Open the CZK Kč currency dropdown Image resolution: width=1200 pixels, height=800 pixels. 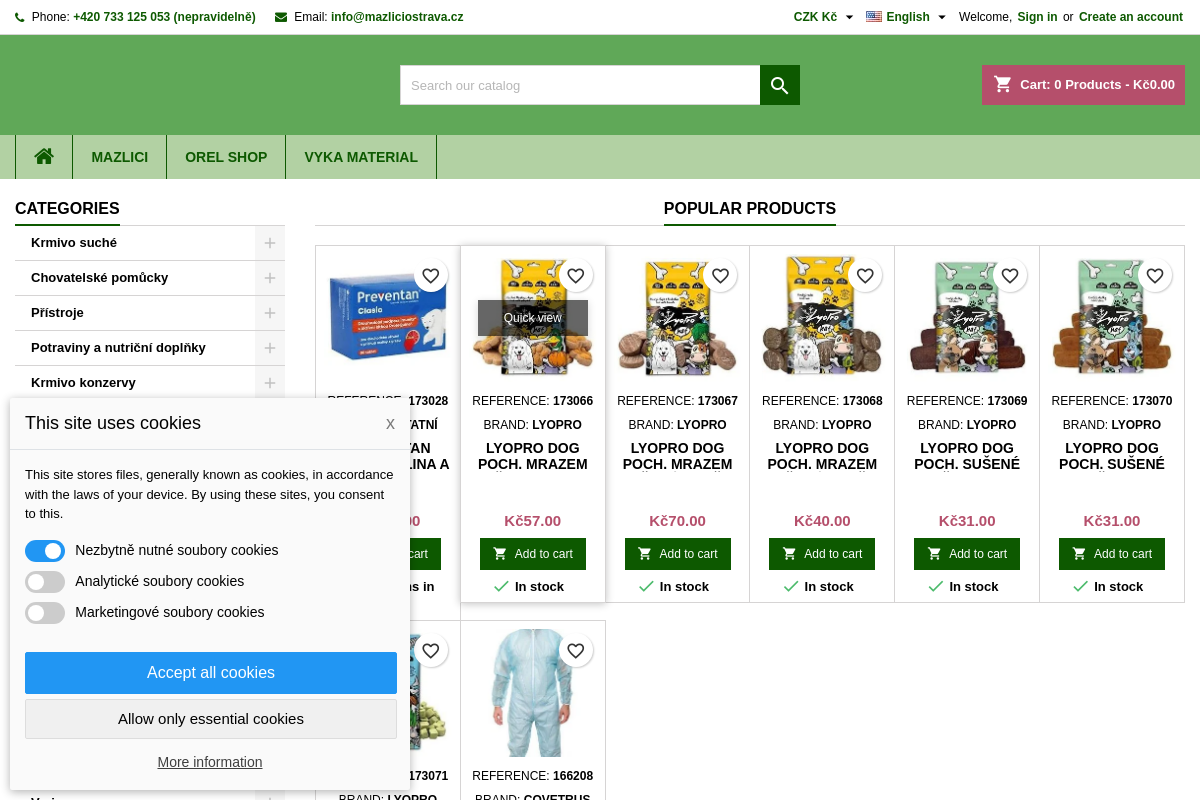(823, 17)
